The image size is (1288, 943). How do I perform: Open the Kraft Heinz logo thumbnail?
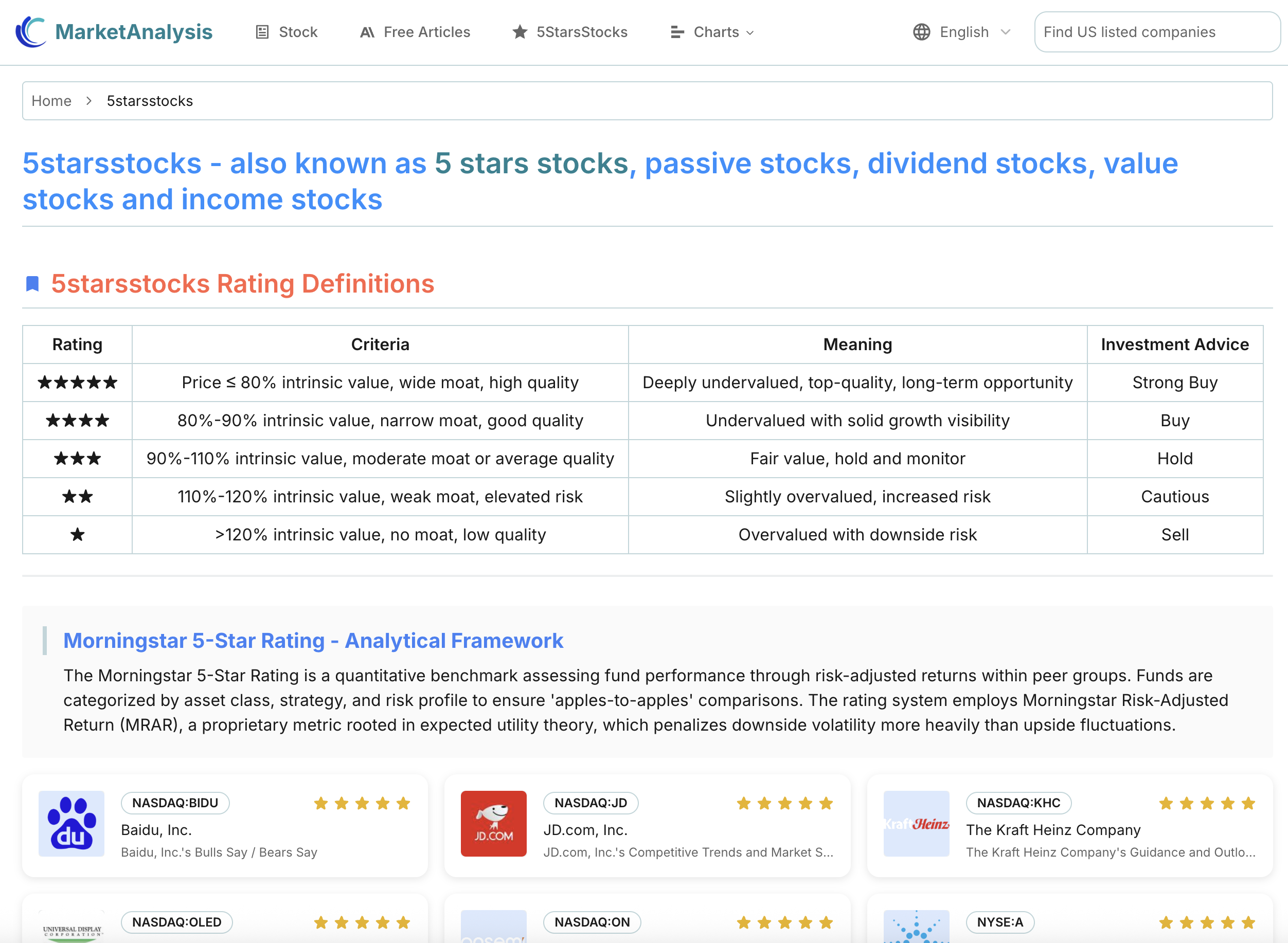(916, 824)
